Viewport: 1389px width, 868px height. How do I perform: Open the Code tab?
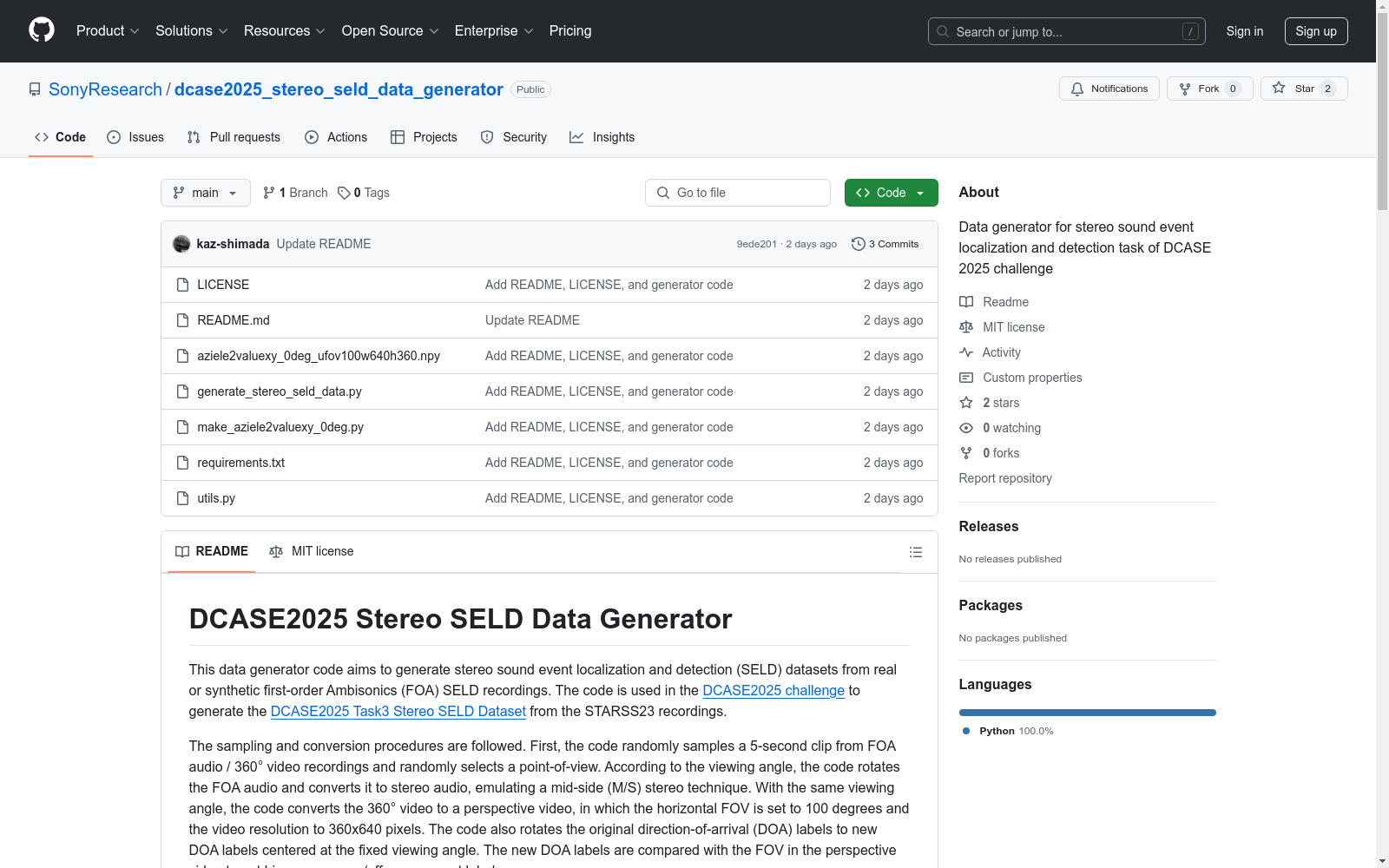point(61,137)
